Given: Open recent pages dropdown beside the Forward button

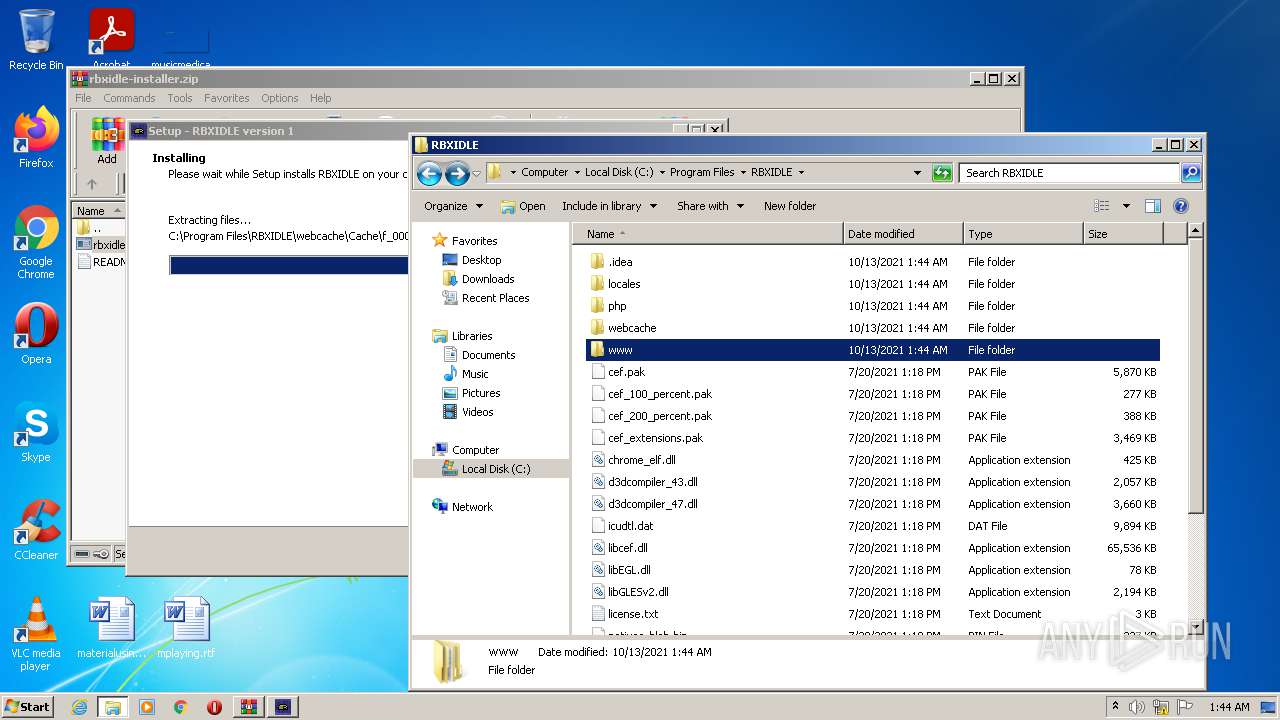Looking at the screenshot, I should (x=476, y=173).
